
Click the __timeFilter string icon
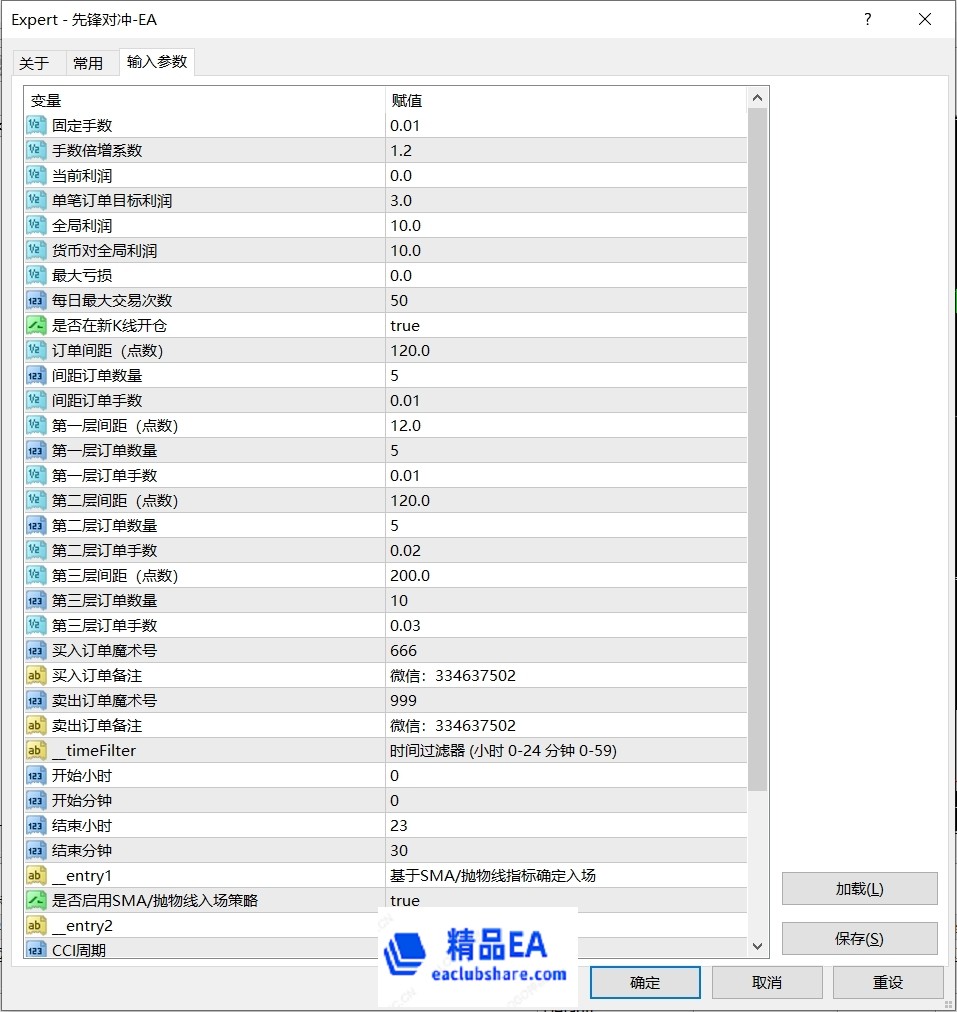coord(36,750)
